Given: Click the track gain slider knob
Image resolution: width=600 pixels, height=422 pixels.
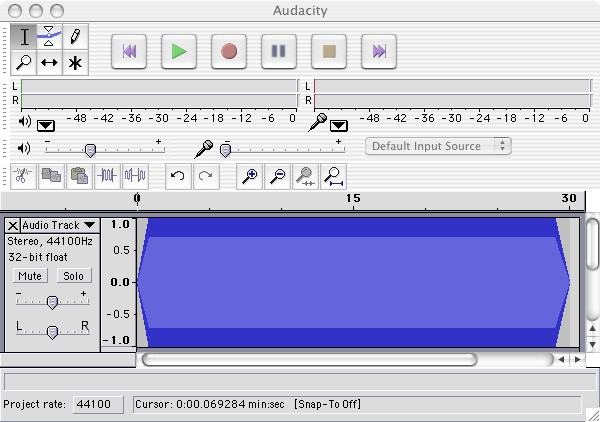Looking at the screenshot, I should point(52,302).
